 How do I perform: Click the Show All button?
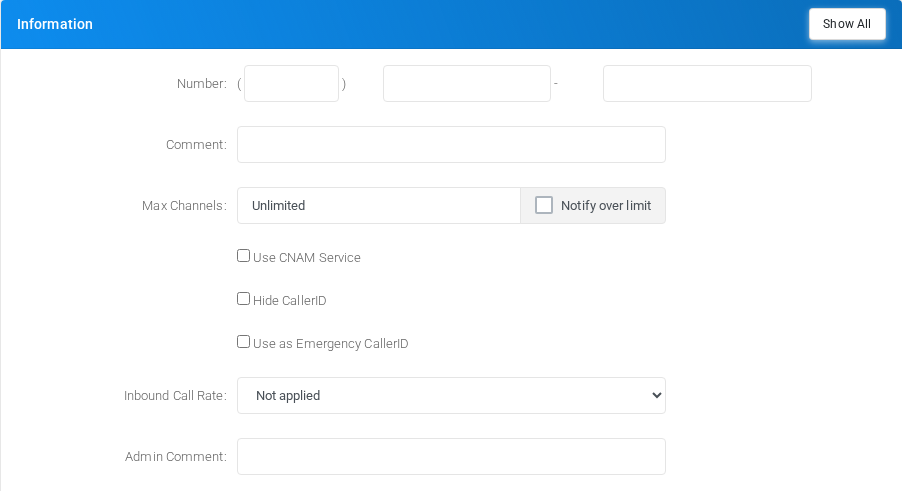click(x=847, y=24)
